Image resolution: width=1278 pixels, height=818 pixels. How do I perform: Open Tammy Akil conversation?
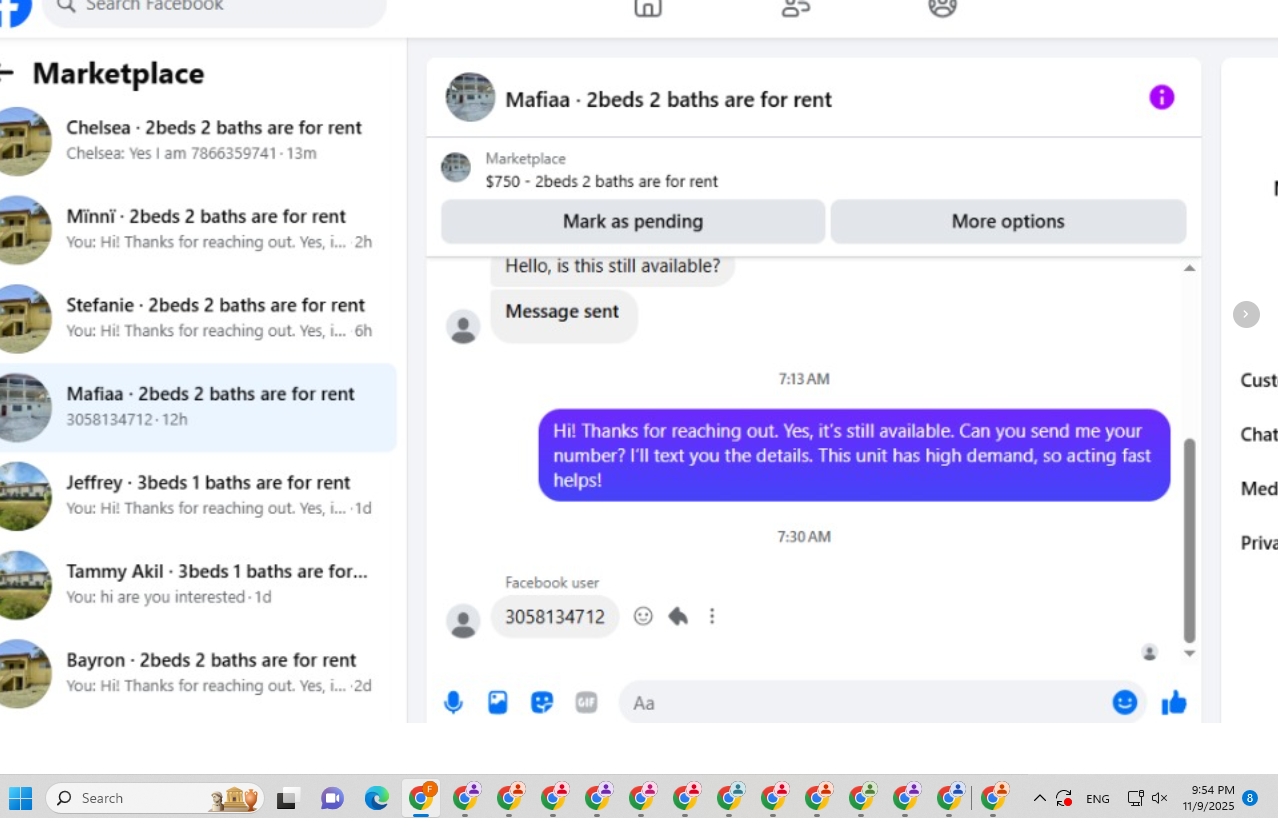click(198, 584)
